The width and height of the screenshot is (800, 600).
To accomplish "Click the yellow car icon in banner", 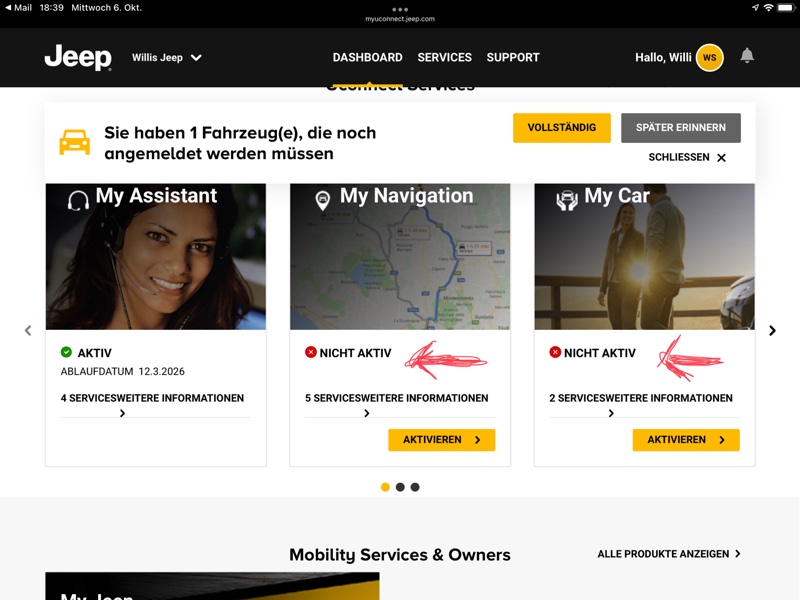I will [75, 142].
